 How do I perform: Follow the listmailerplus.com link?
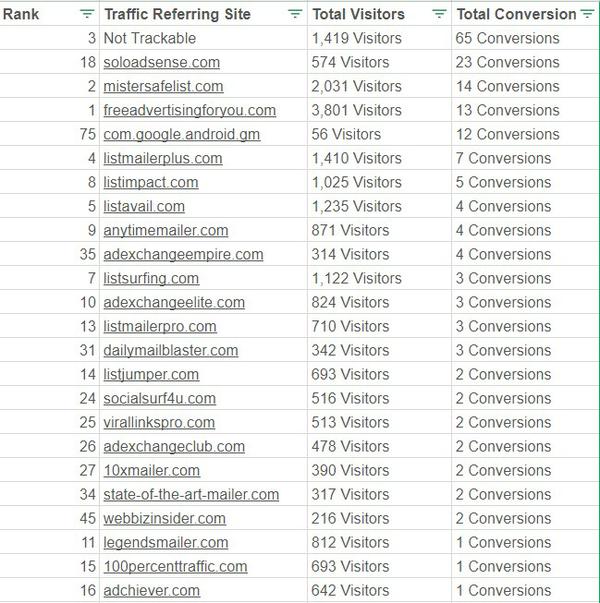(163, 158)
